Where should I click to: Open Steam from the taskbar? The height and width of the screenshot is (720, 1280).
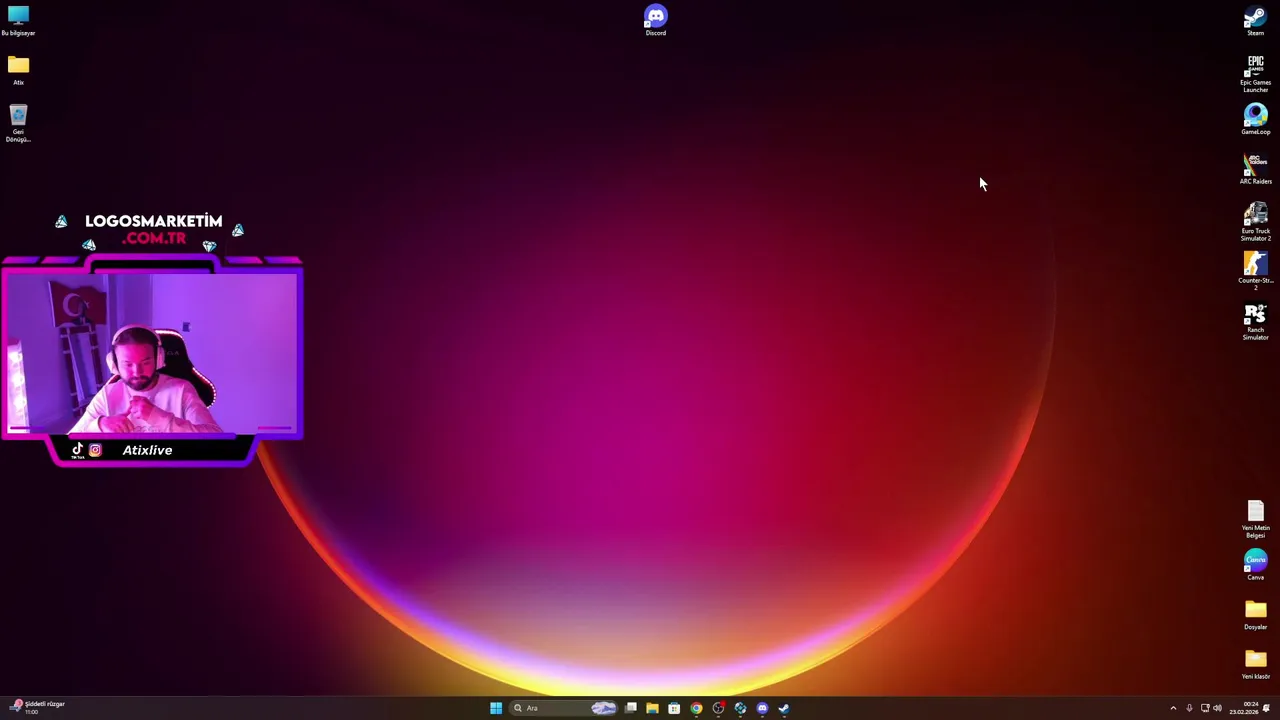[x=784, y=708]
